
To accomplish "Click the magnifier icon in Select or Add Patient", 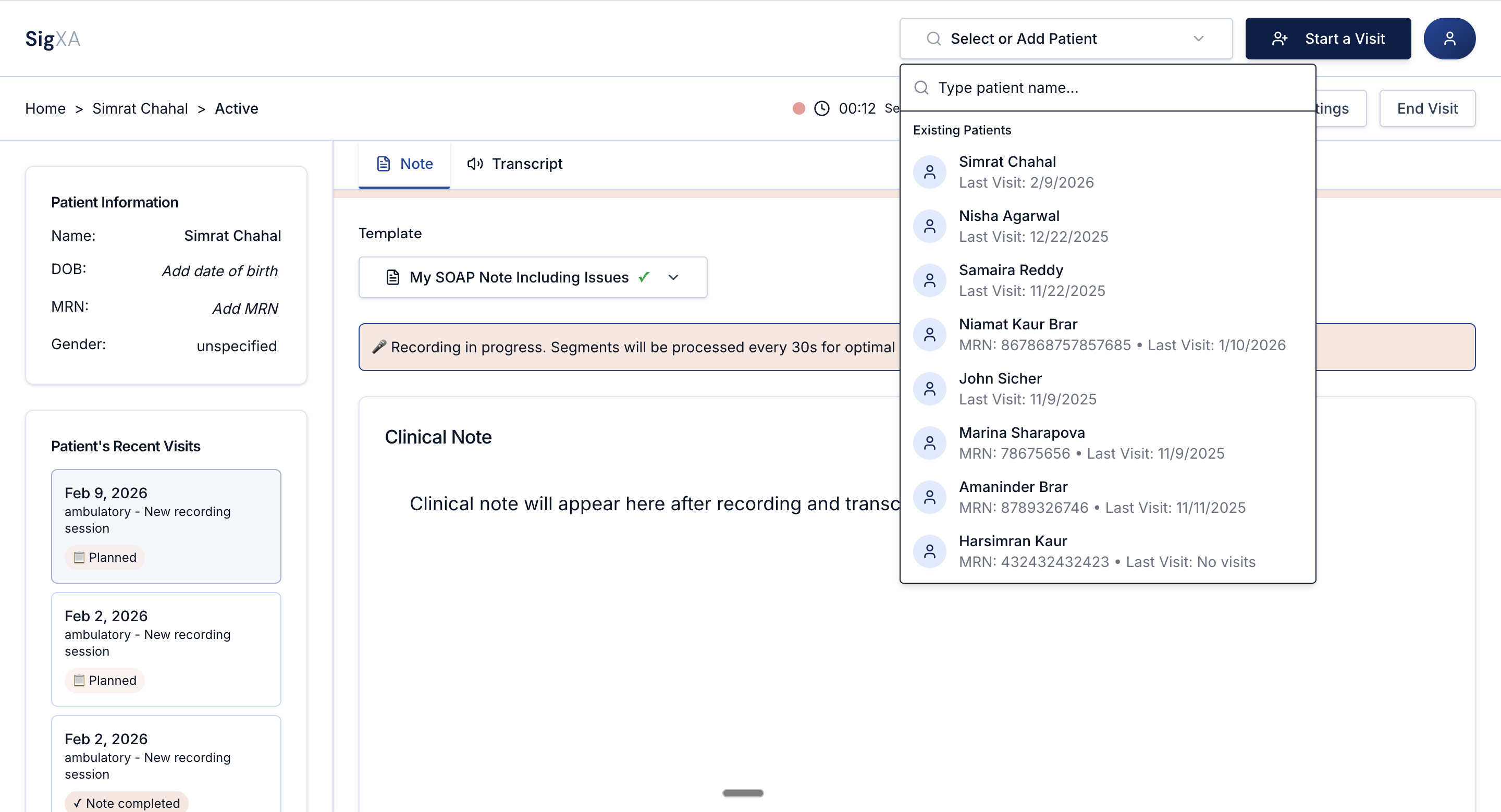I will pos(933,39).
